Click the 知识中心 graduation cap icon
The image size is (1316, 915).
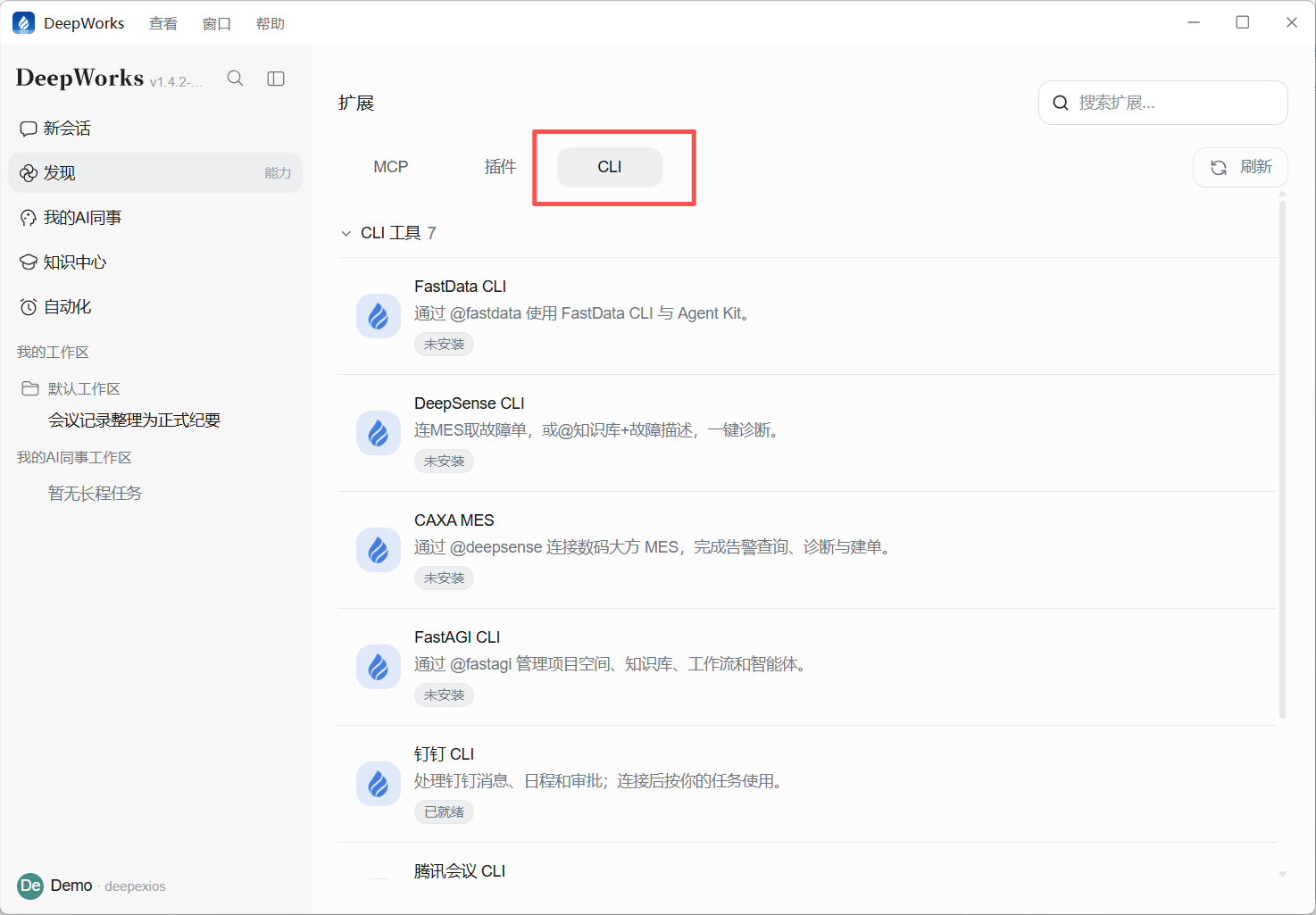tap(29, 262)
